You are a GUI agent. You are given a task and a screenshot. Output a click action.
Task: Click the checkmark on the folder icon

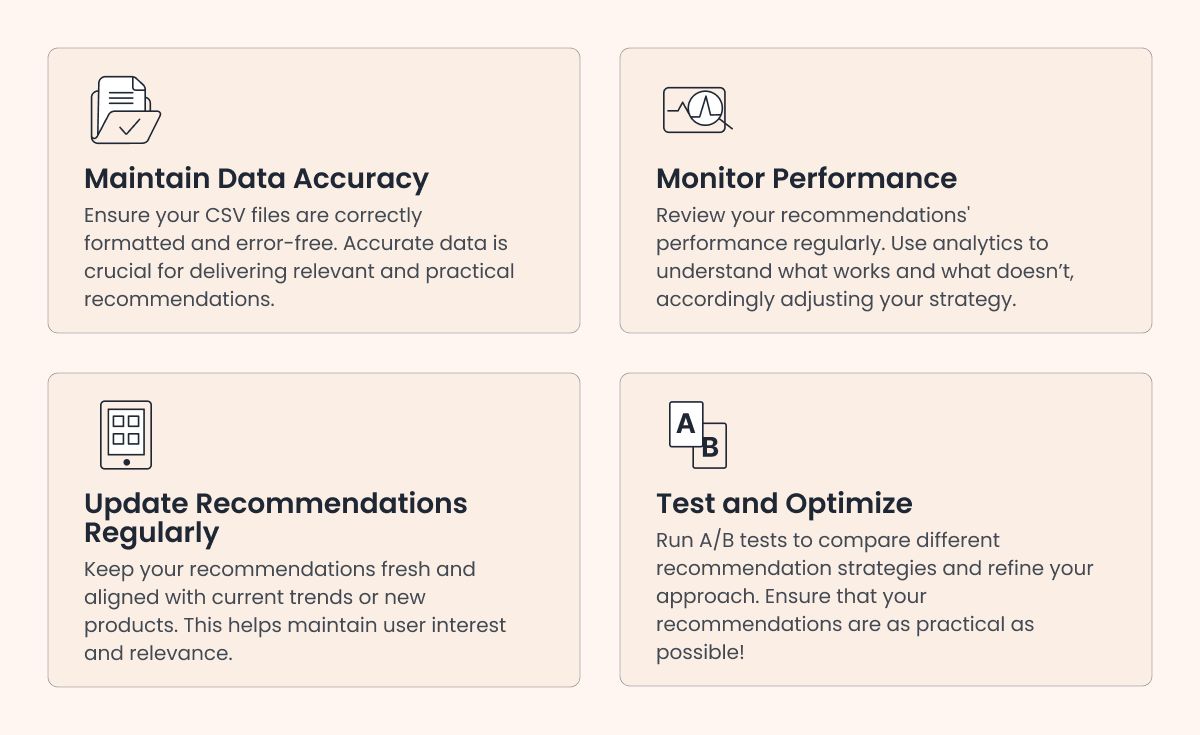[x=129, y=128]
